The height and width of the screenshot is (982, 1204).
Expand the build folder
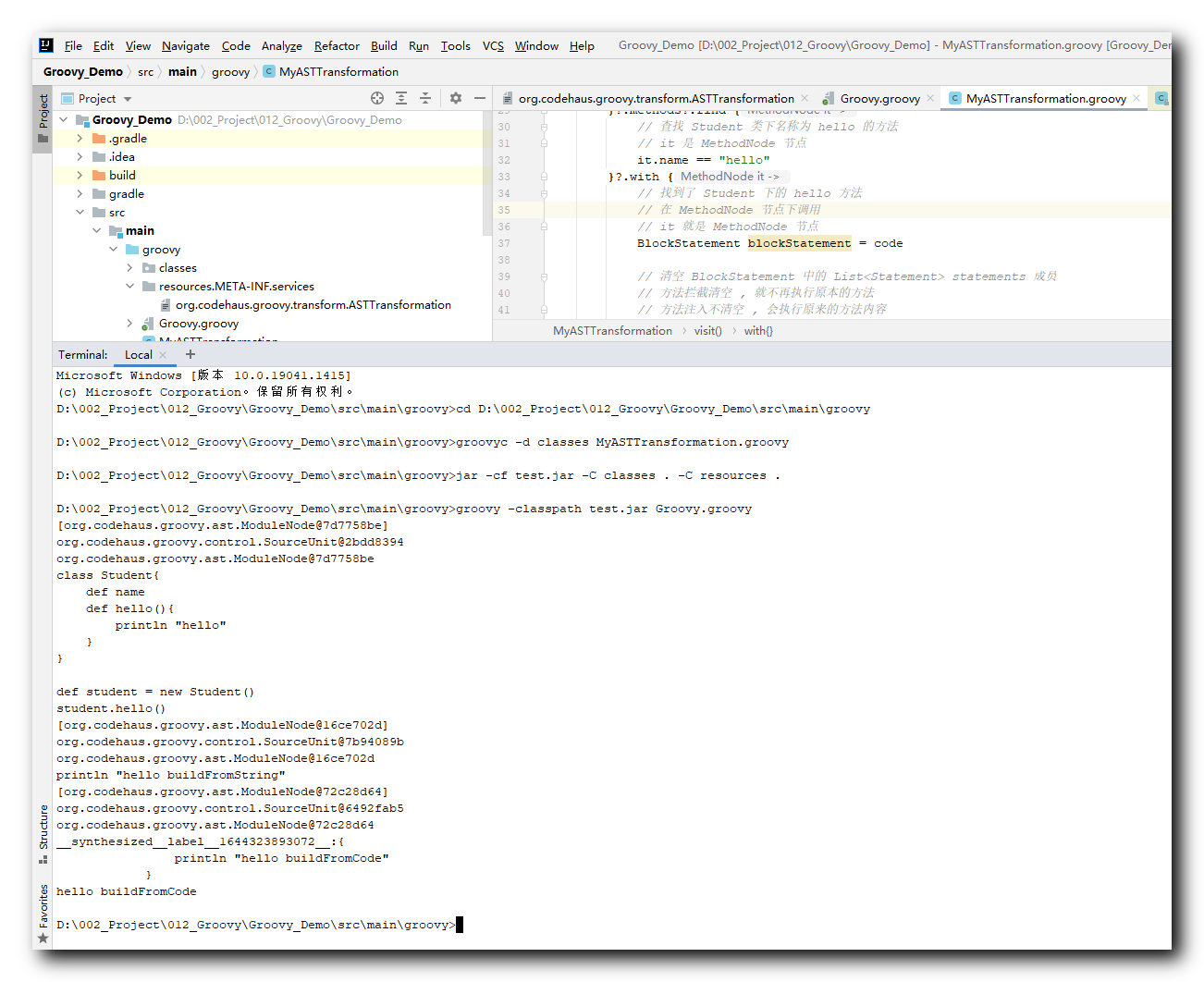tap(80, 176)
